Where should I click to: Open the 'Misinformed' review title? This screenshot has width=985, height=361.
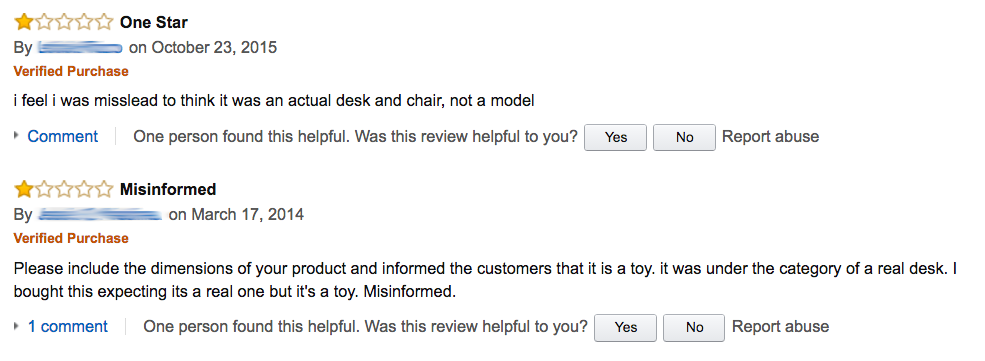click(x=168, y=189)
